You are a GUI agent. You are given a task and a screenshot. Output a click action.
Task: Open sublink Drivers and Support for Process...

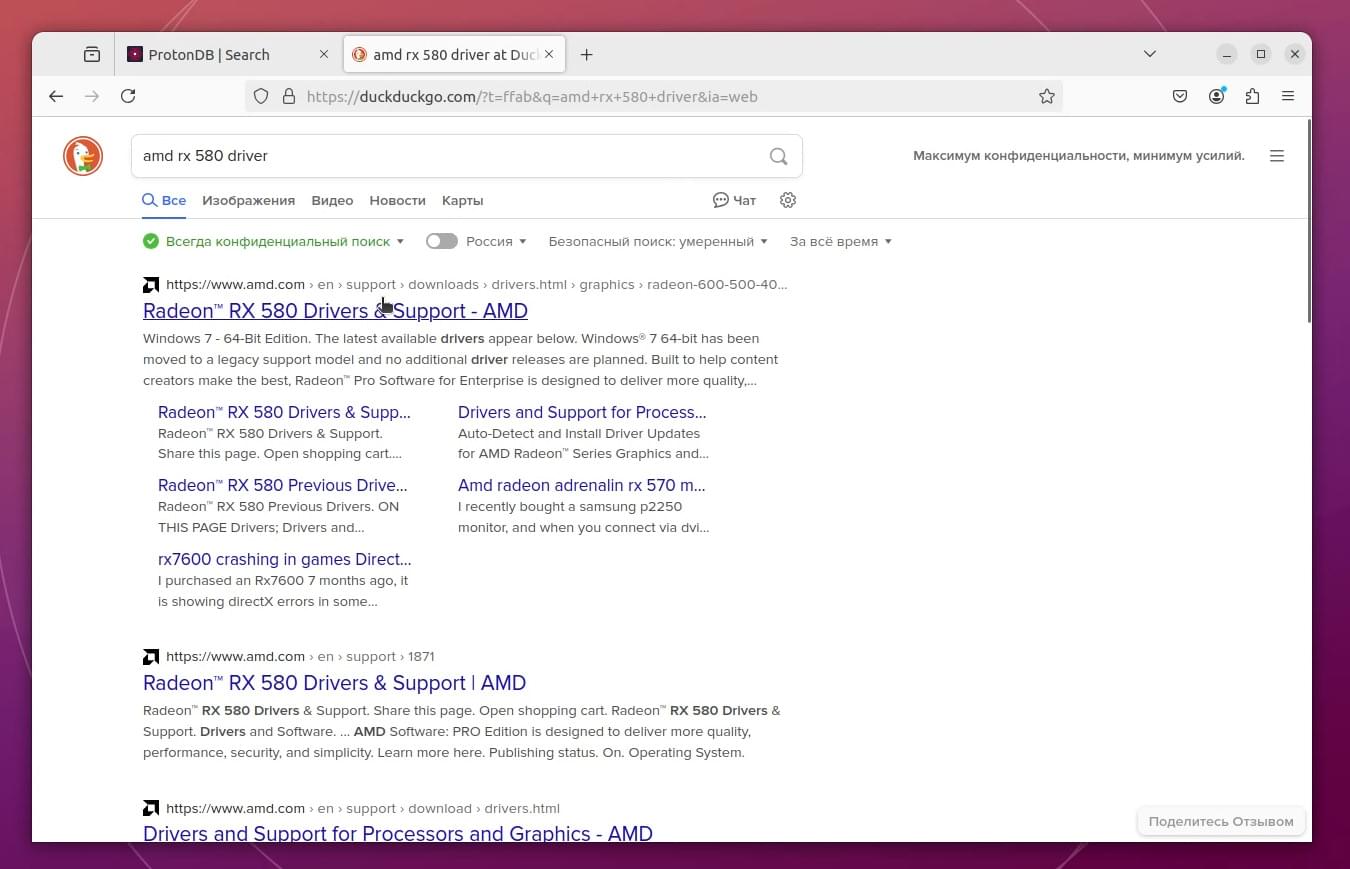582,412
